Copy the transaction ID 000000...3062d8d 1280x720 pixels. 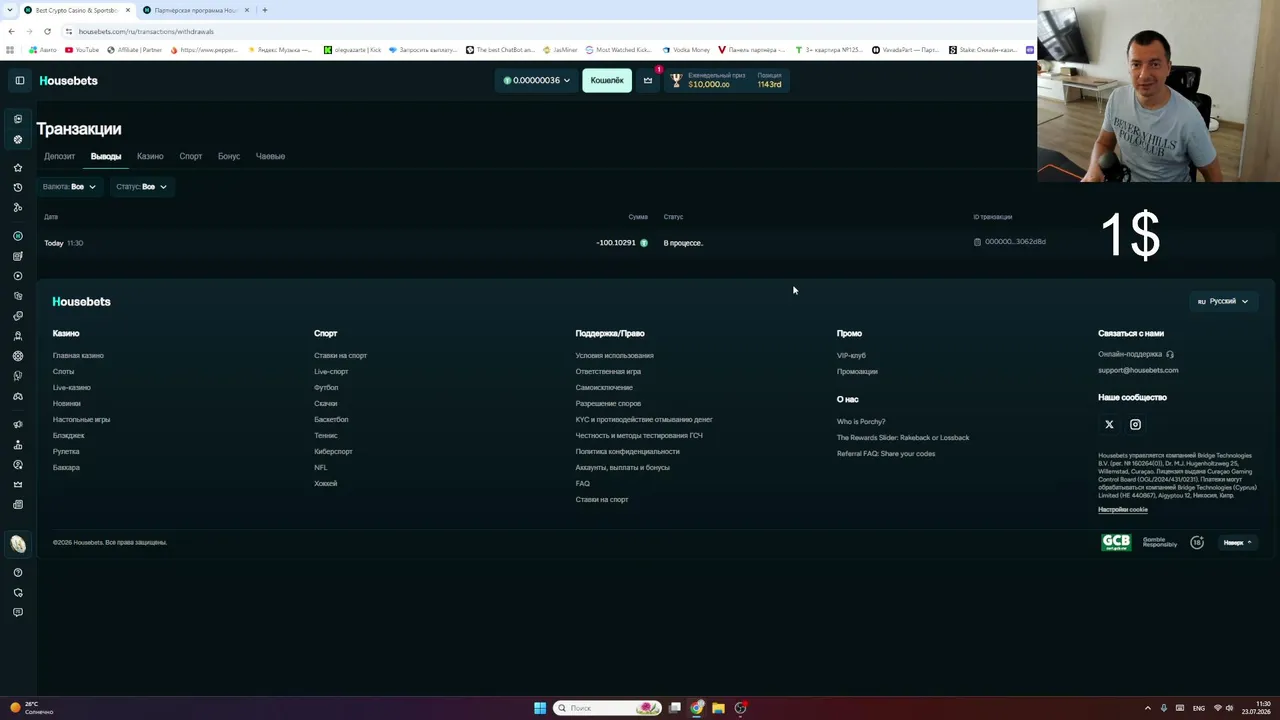click(1010, 242)
